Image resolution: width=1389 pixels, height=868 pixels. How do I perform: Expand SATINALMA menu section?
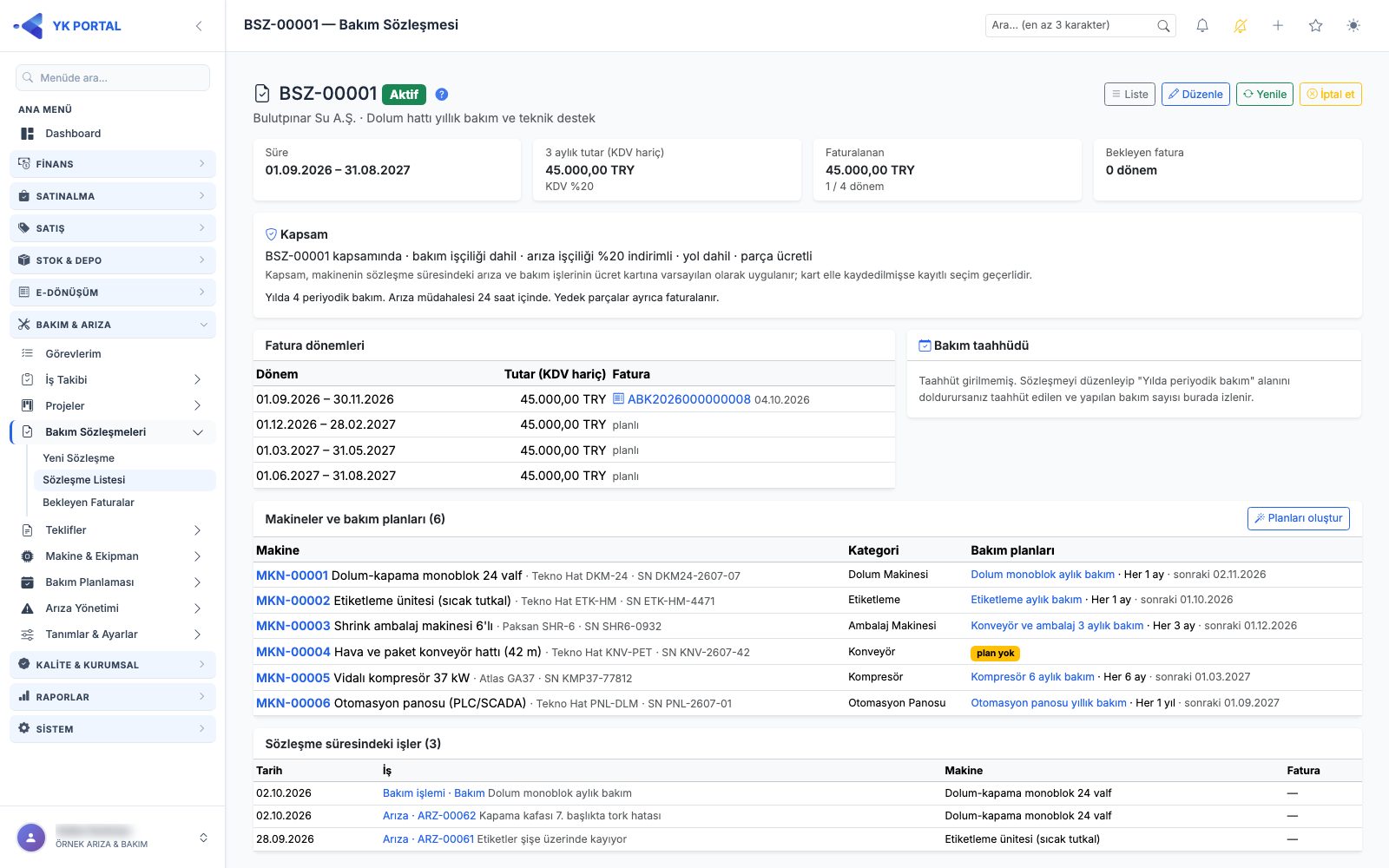113,196
